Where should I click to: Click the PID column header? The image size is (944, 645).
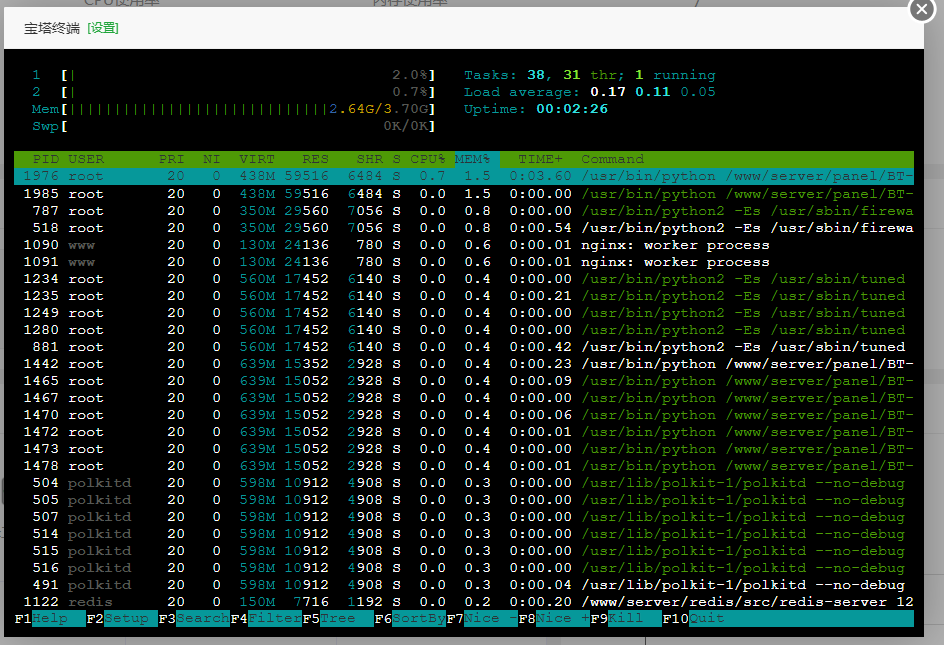(x=46, y=159)
